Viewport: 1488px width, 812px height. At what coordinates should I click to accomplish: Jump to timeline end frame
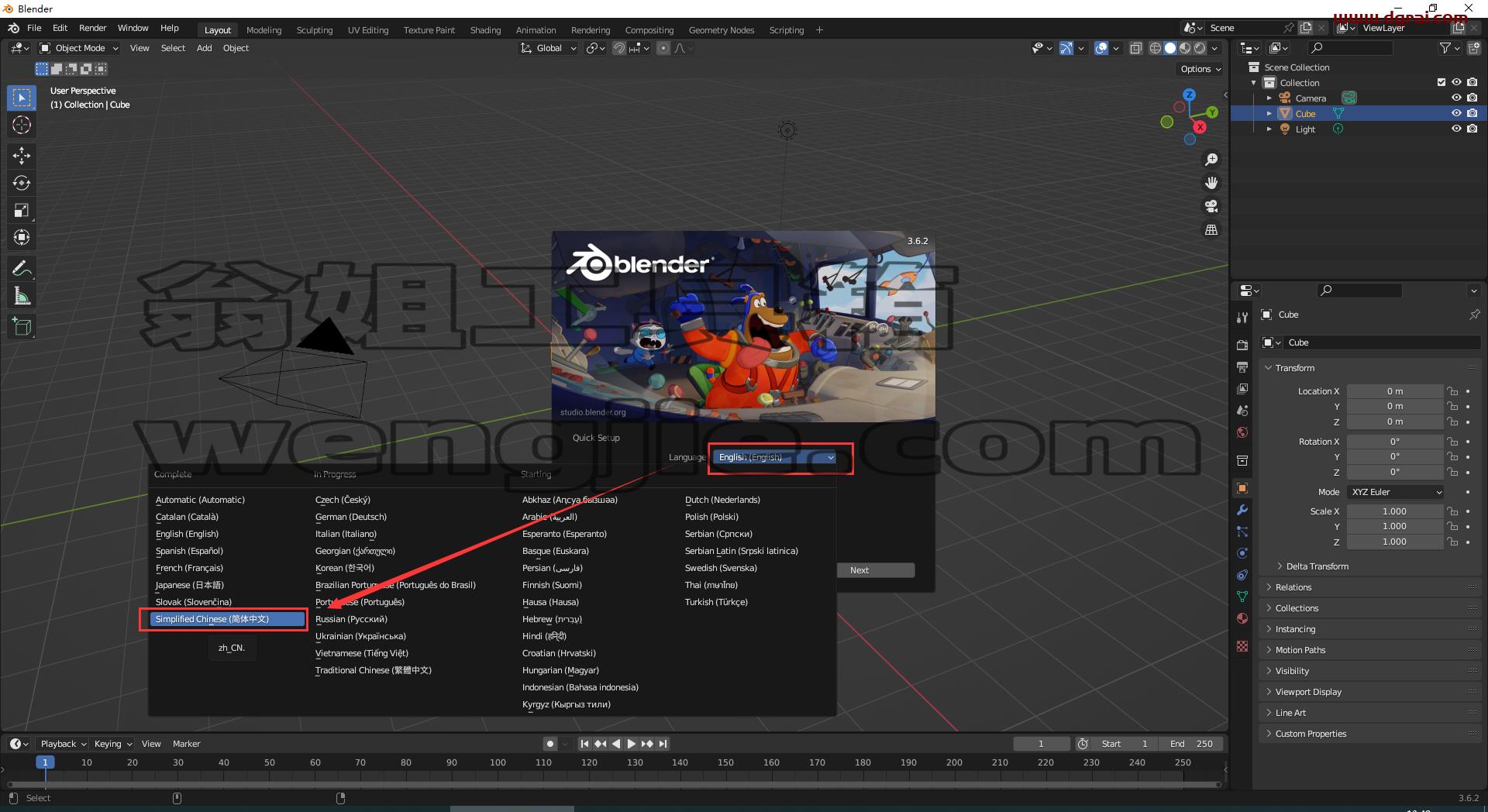[663, 744]
